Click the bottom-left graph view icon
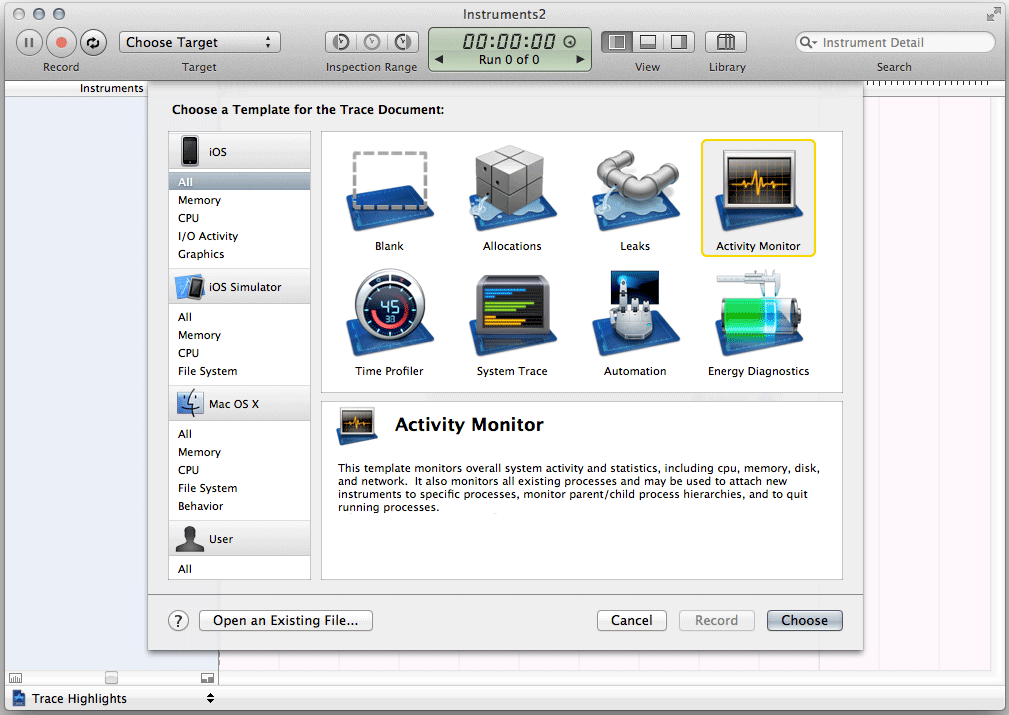The width and height of the screenshot is (1009, 715). 15,678
